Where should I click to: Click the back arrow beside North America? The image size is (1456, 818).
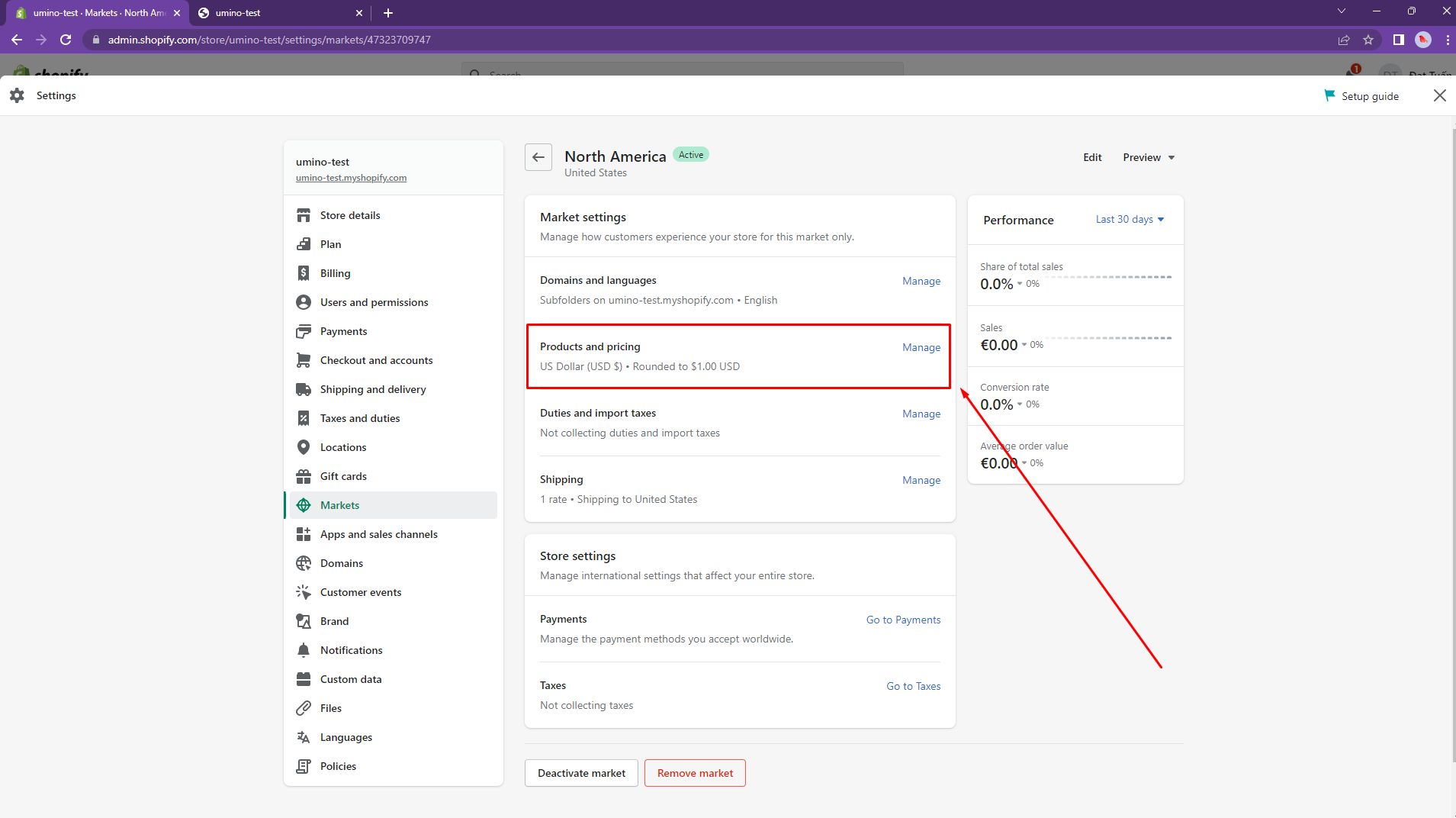click(538, 157)
